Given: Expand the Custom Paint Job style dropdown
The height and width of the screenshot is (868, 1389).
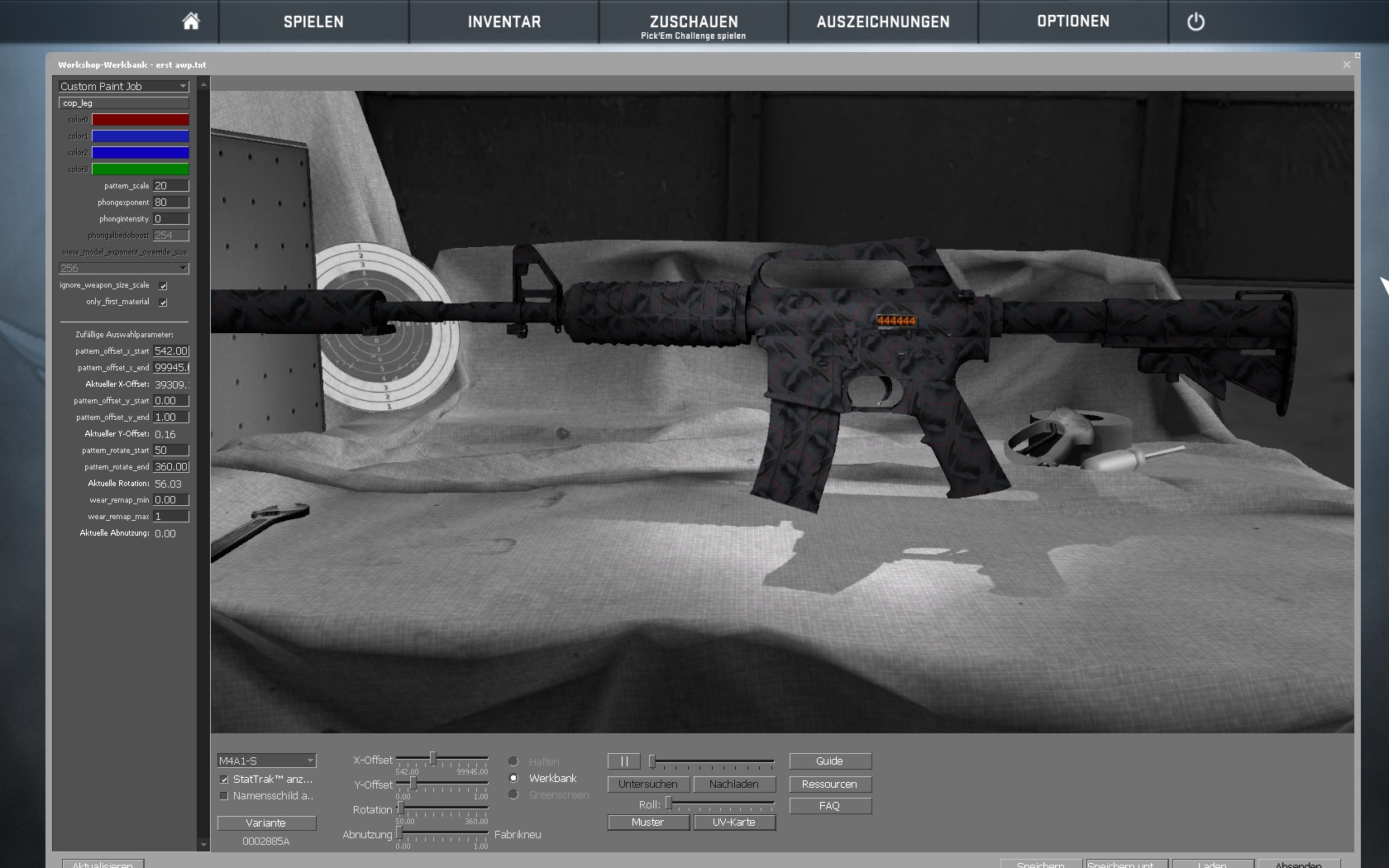Looking at the screenshot, I should click(124, 86).
